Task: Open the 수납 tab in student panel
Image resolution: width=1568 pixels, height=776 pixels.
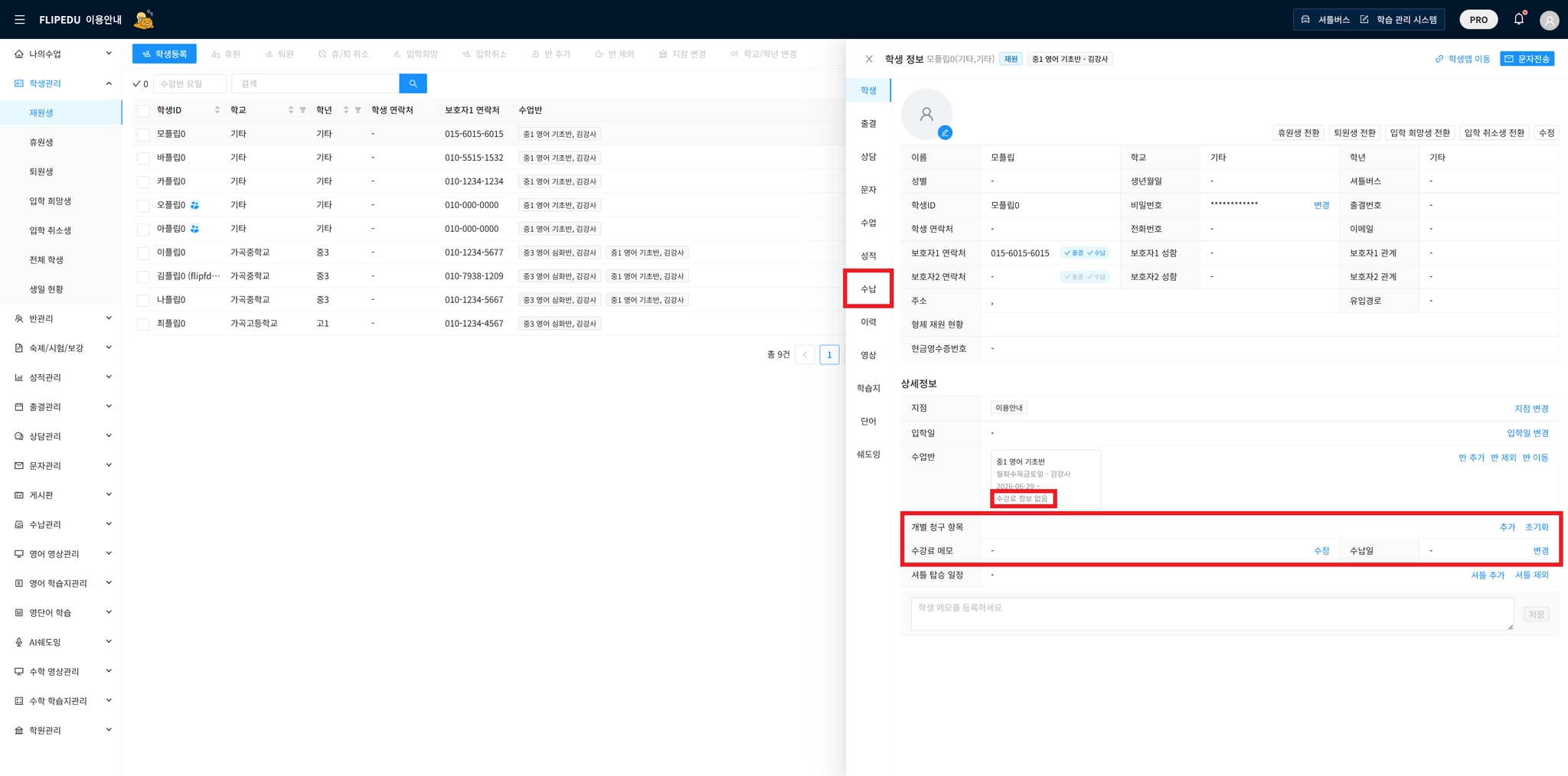Action: pyautogui.click(x=868, y=289)
